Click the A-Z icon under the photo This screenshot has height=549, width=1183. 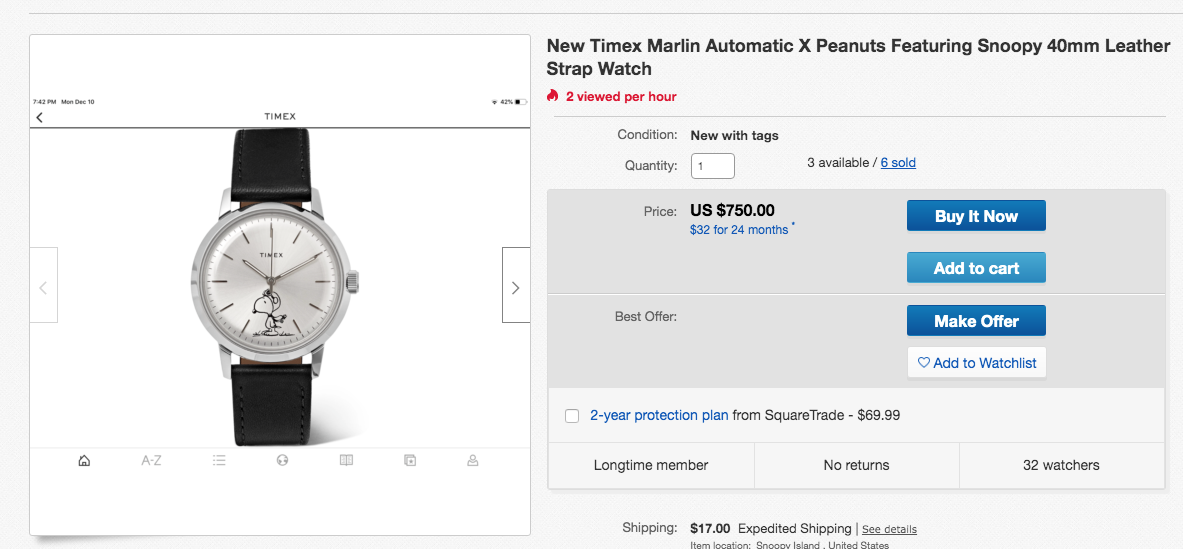pos(151,461)
